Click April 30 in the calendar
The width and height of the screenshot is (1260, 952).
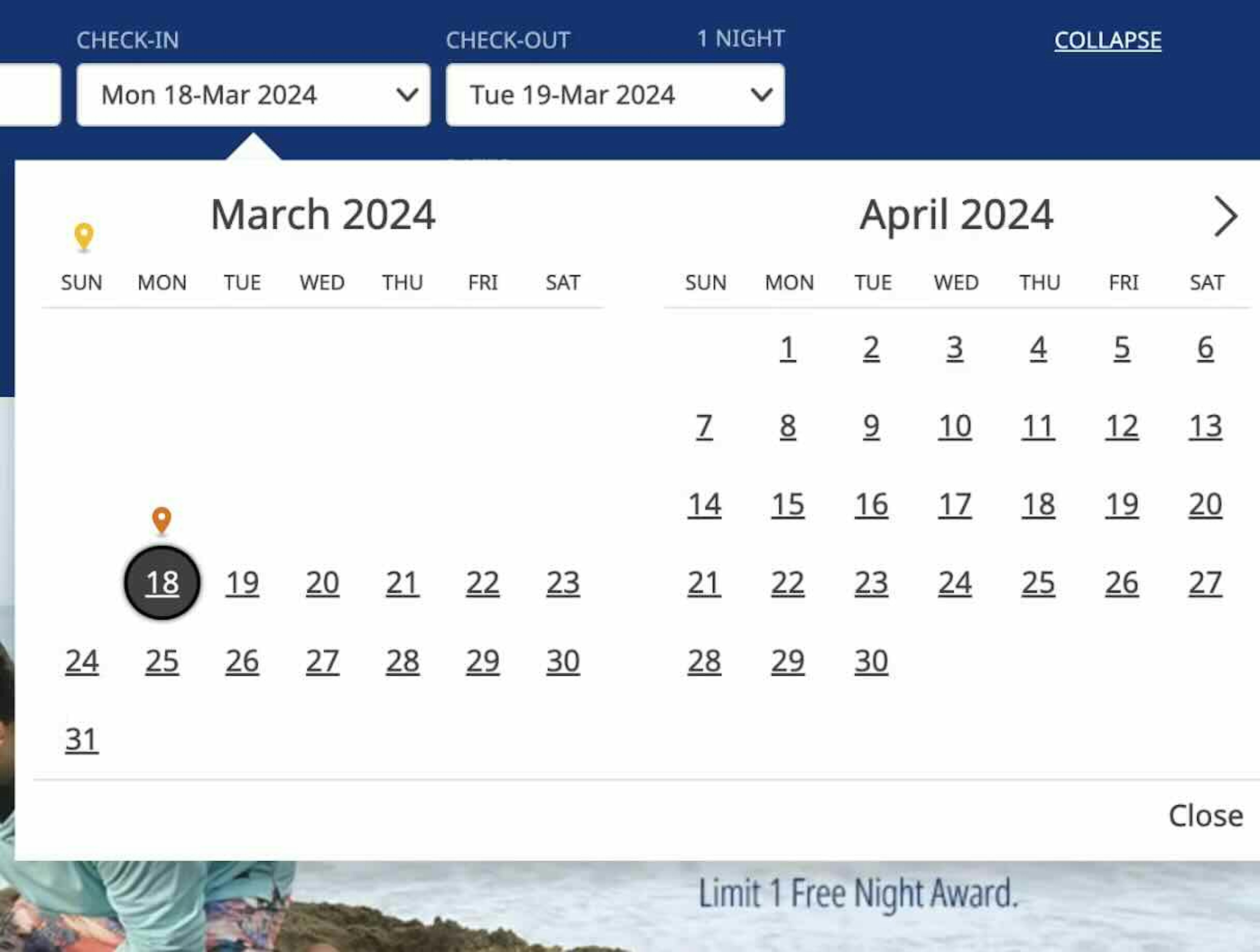point(871,661)
